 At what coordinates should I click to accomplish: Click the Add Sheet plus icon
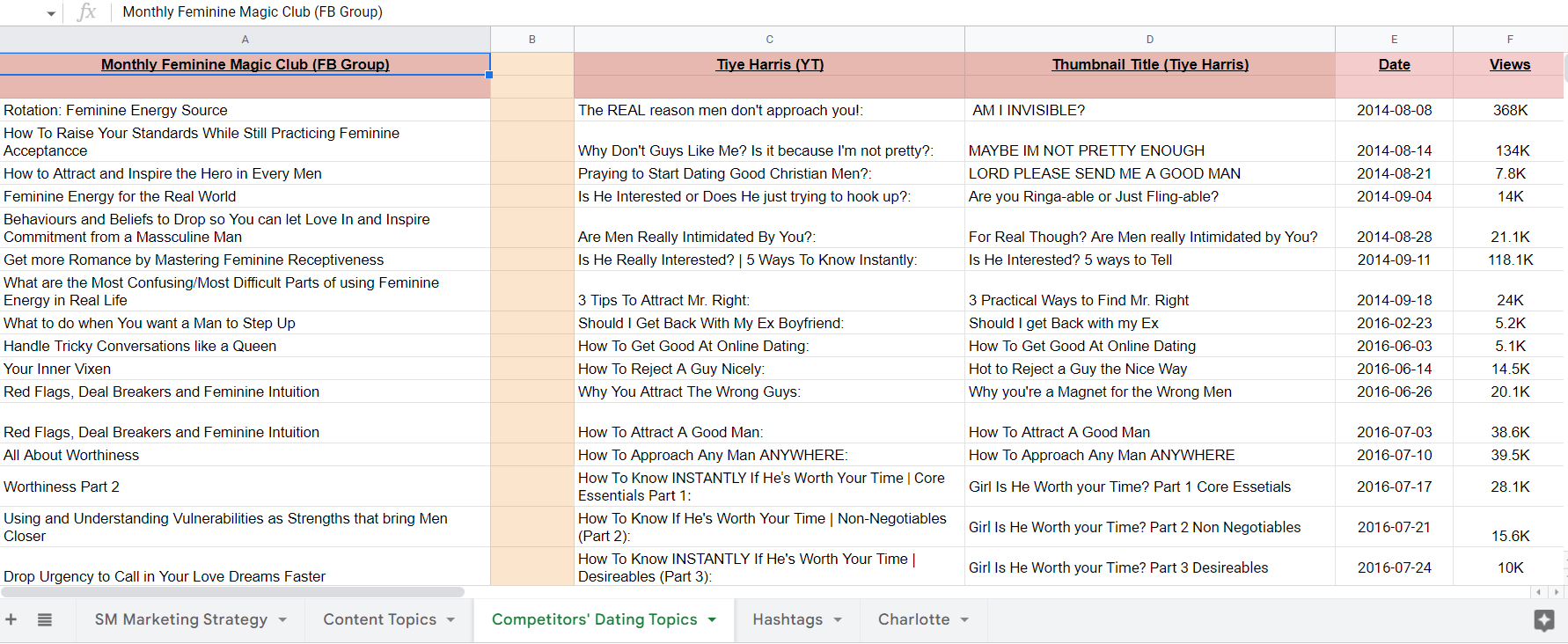[x=11, y=619]
